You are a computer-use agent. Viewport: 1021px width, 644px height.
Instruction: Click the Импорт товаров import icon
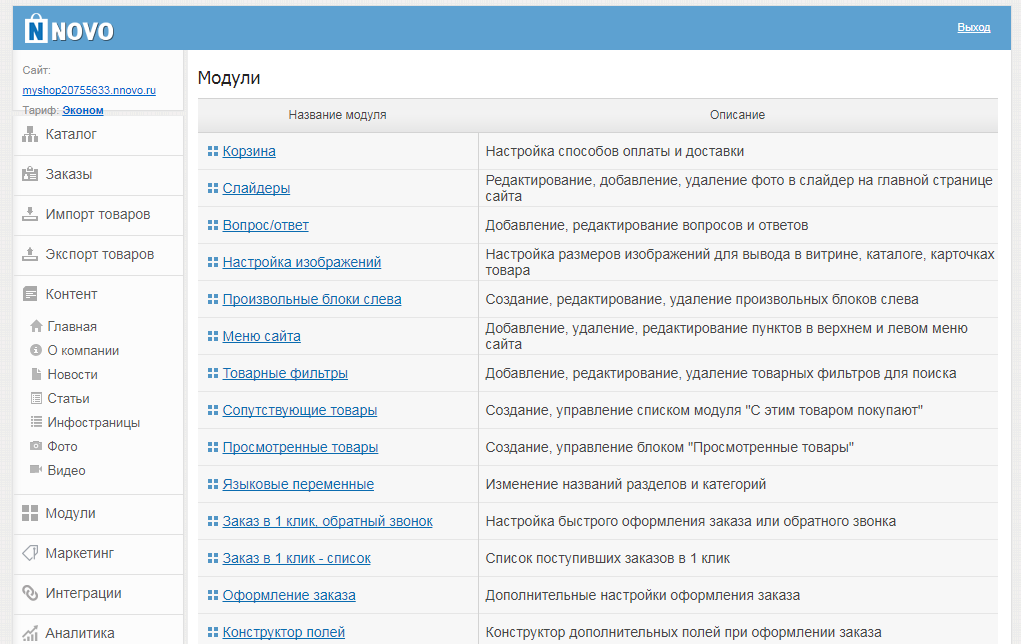point(30,214)
